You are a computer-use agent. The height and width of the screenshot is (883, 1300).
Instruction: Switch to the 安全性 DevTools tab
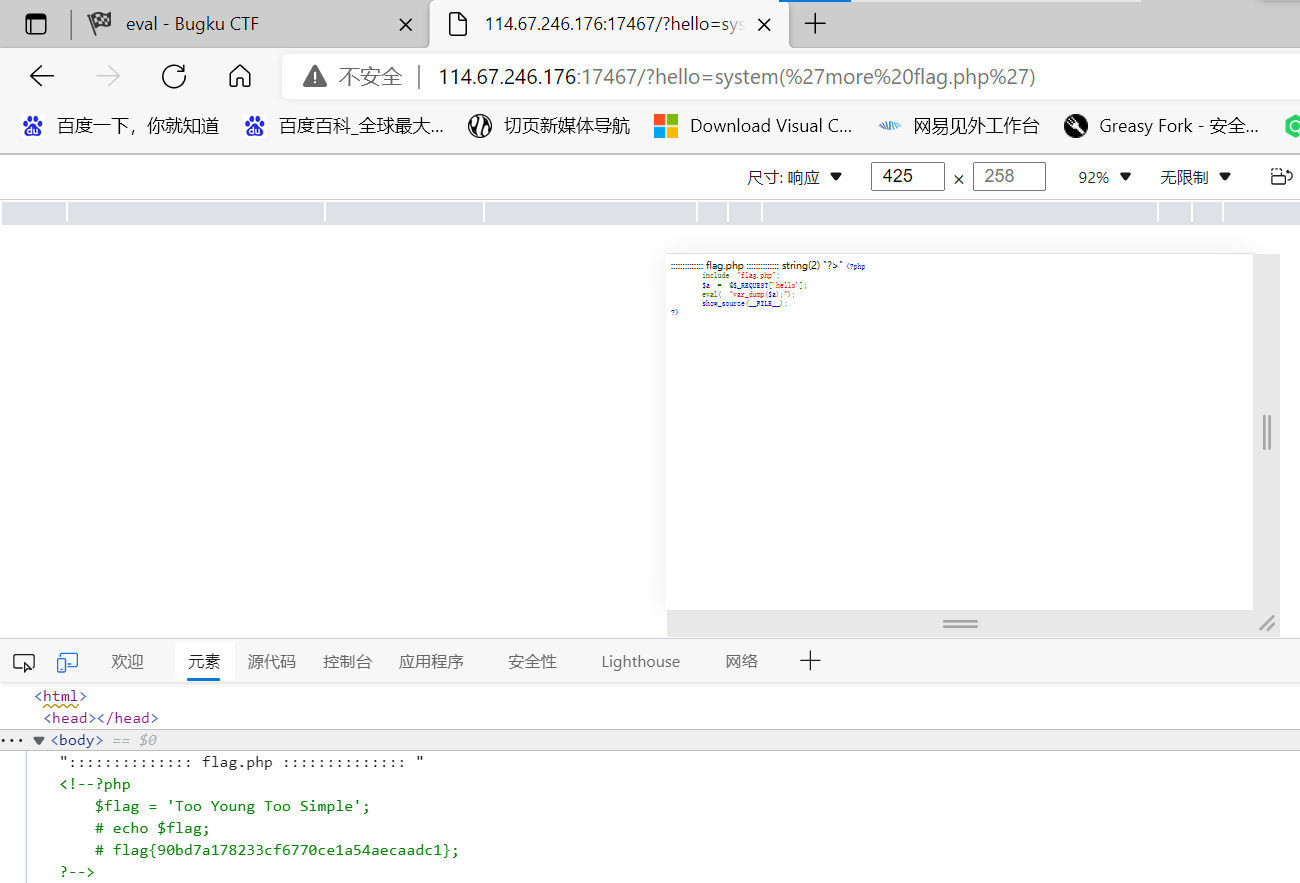532,662
